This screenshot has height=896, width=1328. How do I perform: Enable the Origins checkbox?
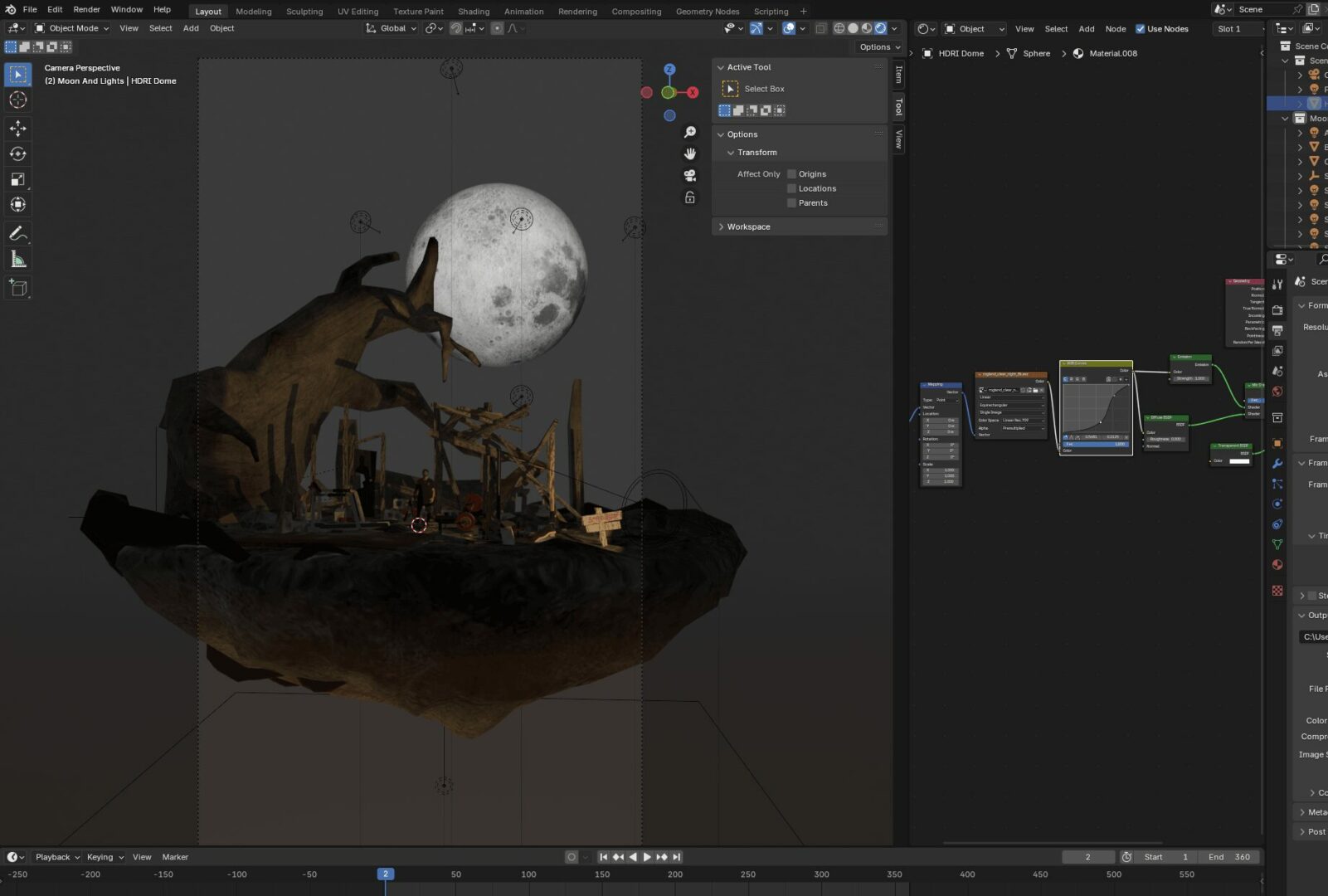[791, 174]
